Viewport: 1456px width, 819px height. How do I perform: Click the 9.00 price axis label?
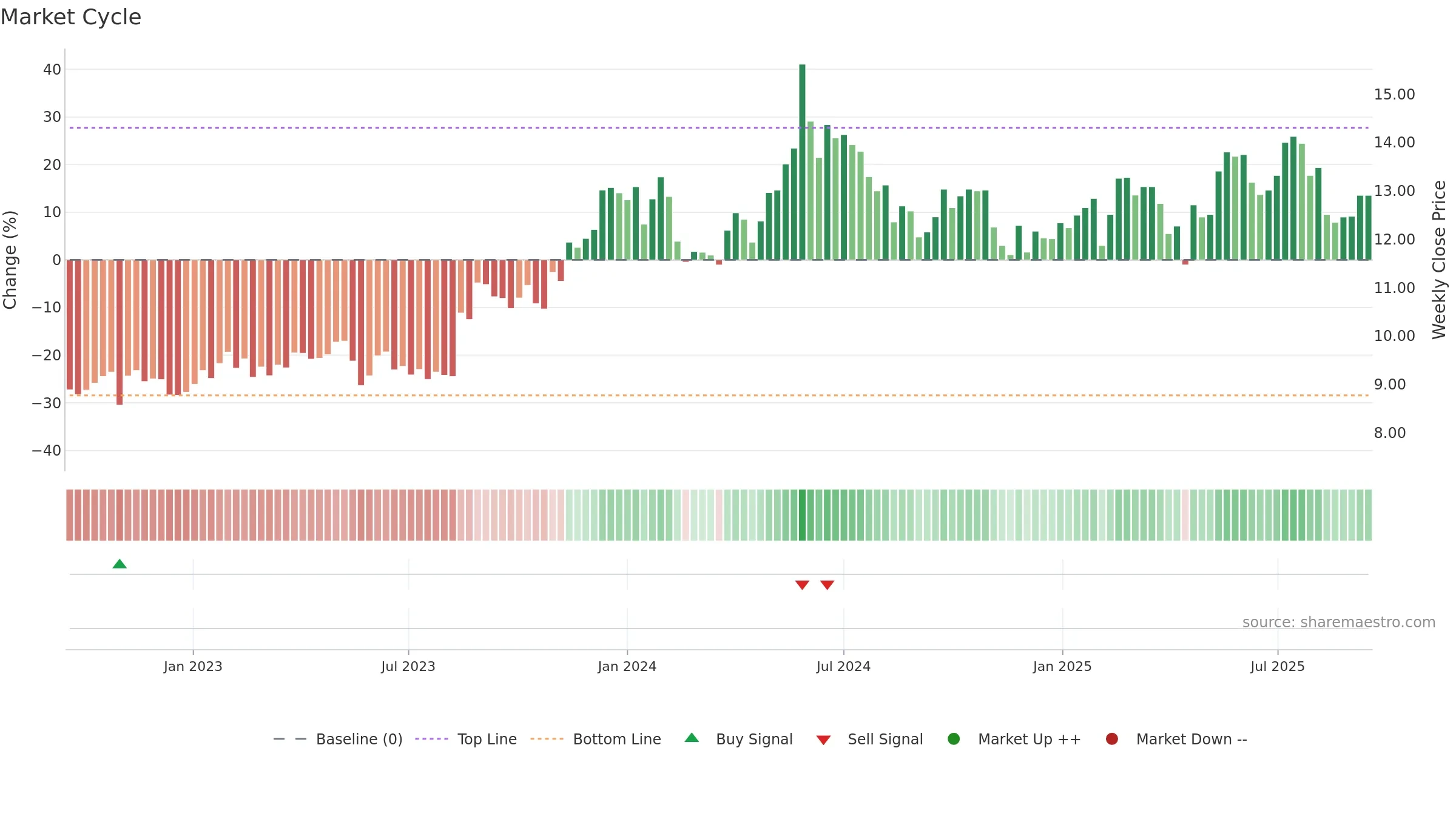point(1389,385)
